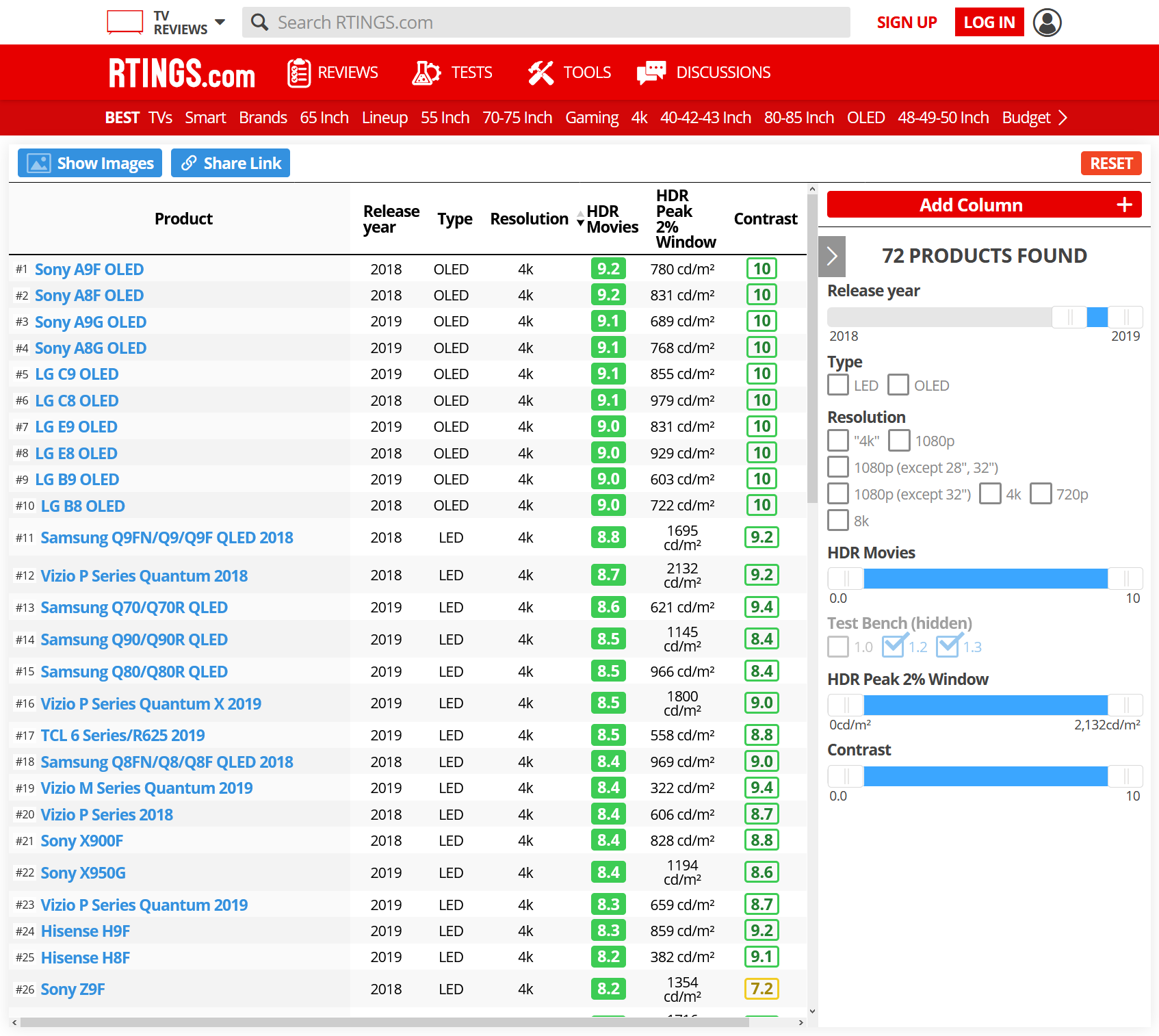Image resolution: width=1159 pixels, height=1036 pixels.
Task: Sort by the Type column header
Action: coord(455,219)
